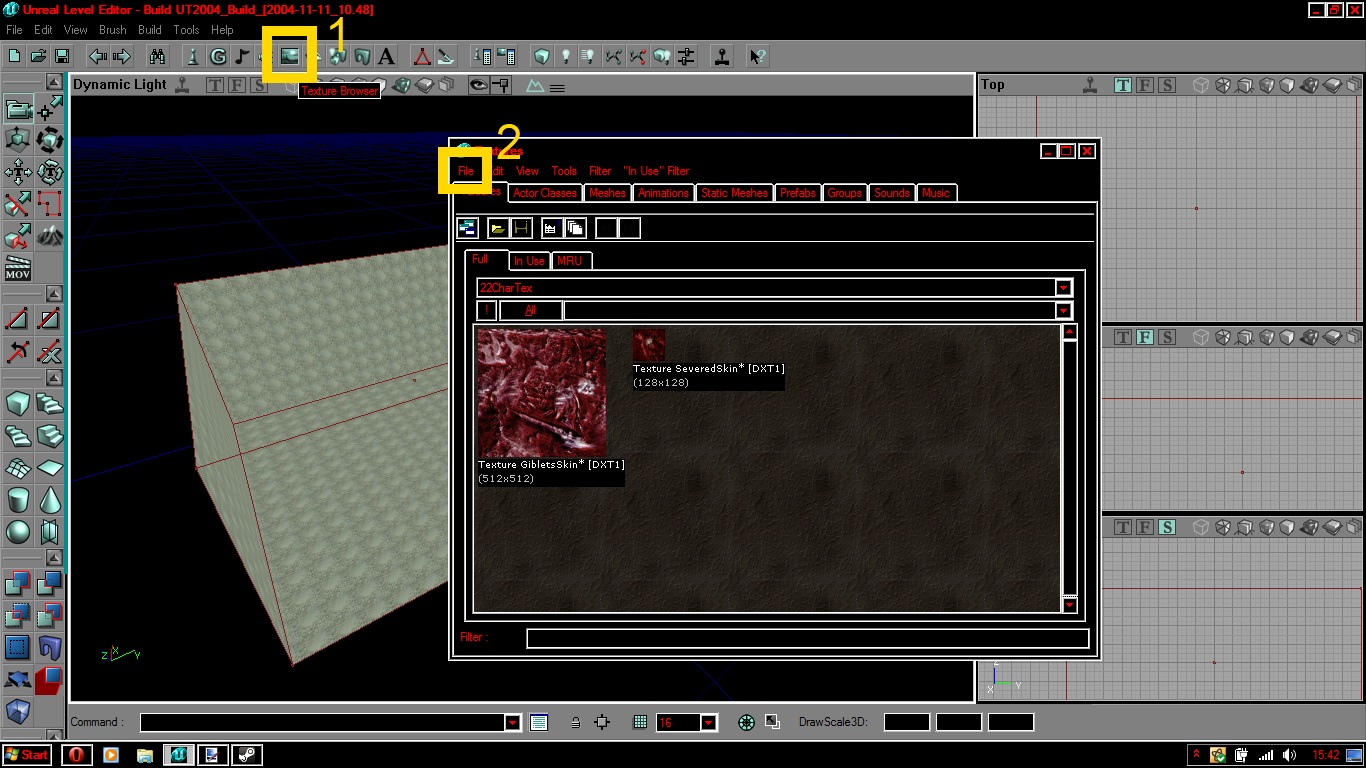Toggle the highlighted T button in Top viewport
This screenshot has height=768, width=1366.
point(1123,85)
